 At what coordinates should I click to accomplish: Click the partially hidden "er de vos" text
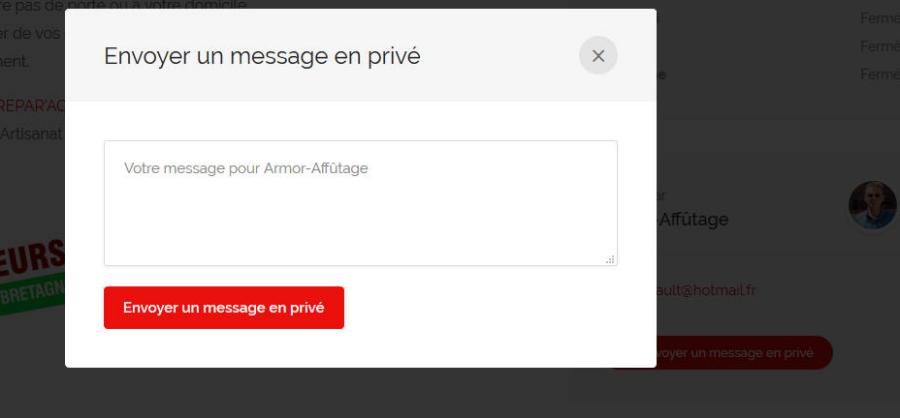[x=31, y=33]
